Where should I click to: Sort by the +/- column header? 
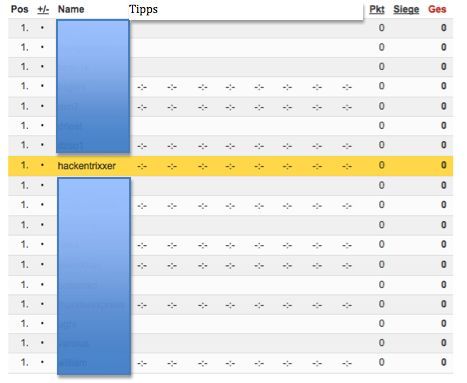click(43, 9)
